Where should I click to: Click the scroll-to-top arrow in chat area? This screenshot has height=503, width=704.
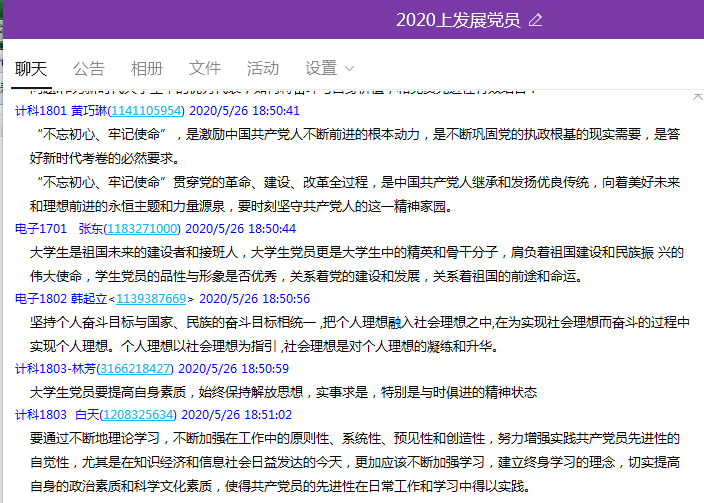point(696,97)
